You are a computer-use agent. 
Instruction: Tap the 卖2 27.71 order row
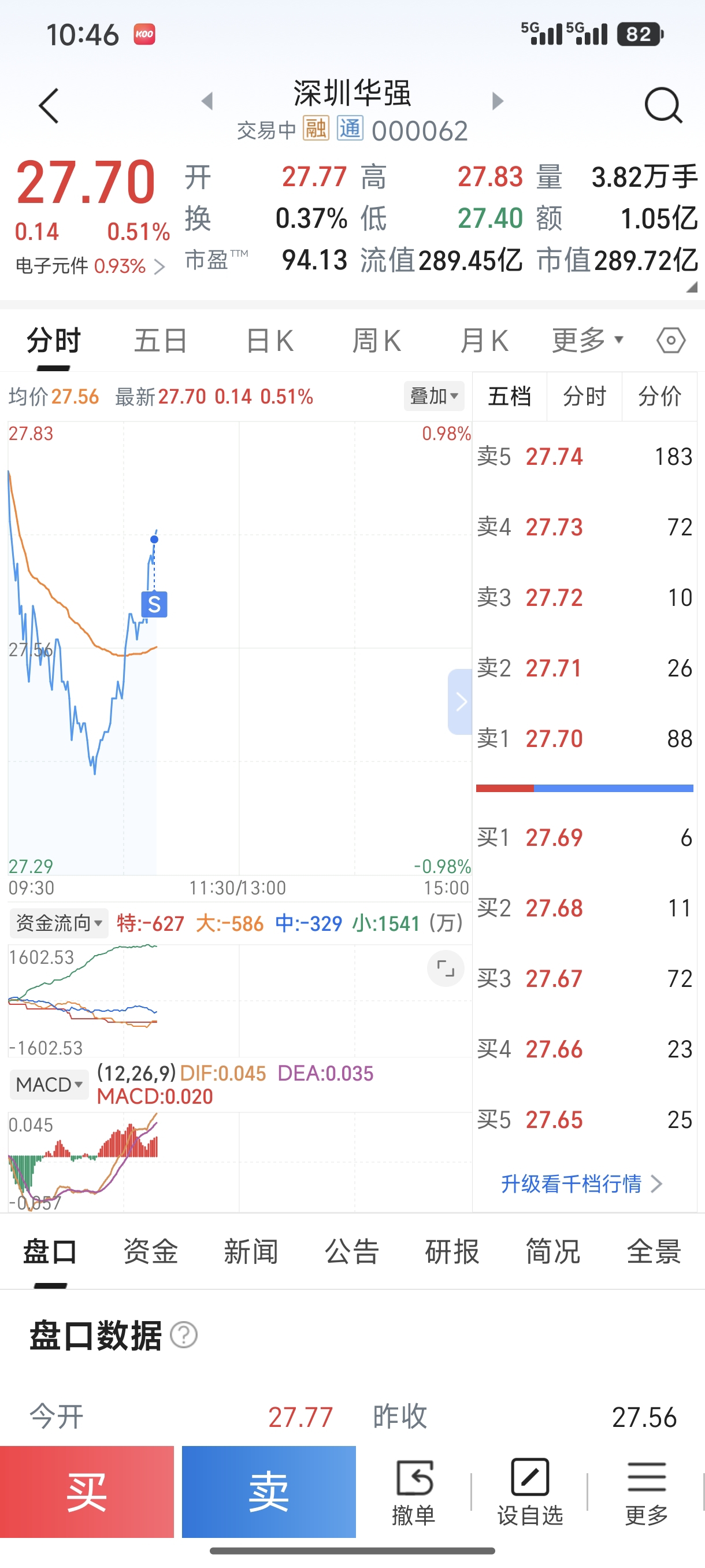pyautogui.click(x=585, y=668)
